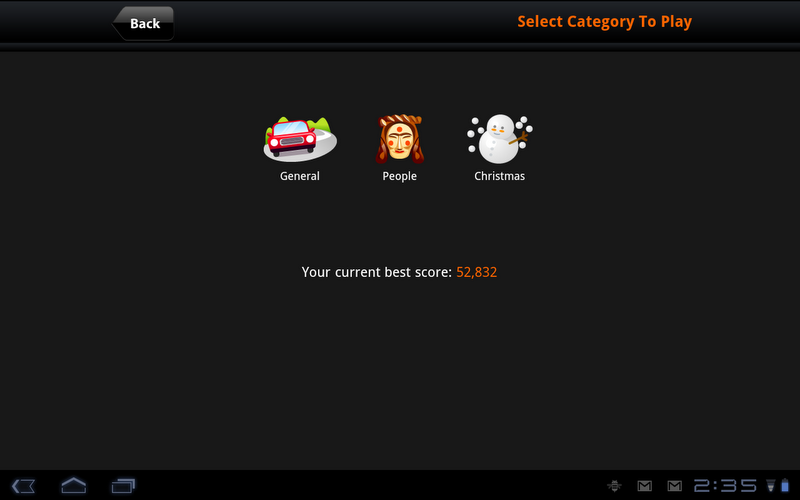Screen dimensions: 800x500
Task: Click the orange 52,832 score value
Action: (477, 272)
